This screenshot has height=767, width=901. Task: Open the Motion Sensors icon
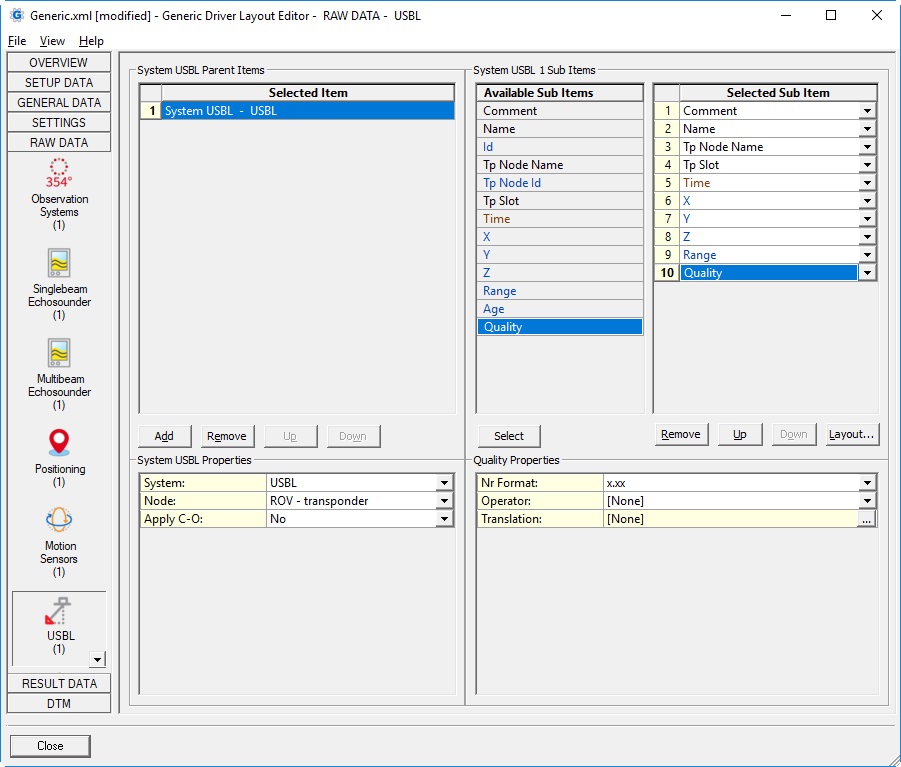click(59, 521)
